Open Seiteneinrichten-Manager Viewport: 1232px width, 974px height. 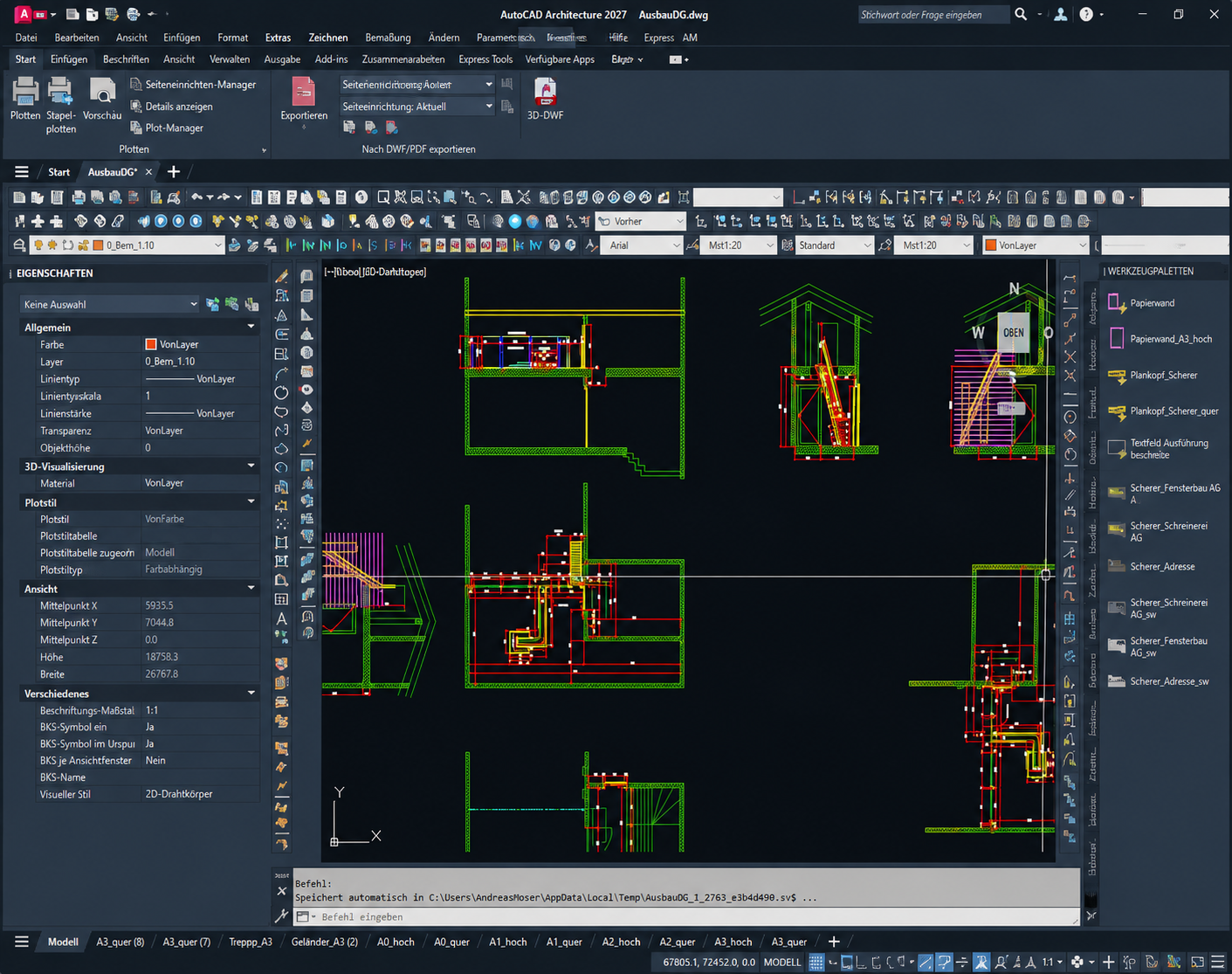click(193, 85)
